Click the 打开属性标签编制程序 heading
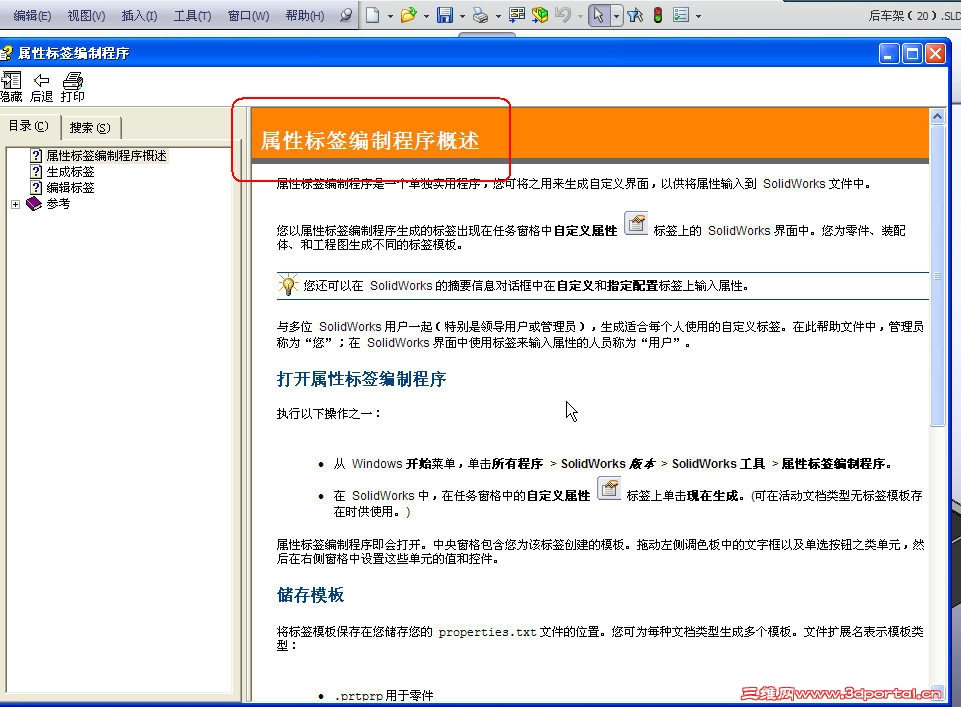This screenshot has width=961, height=707. pos(361,379)
